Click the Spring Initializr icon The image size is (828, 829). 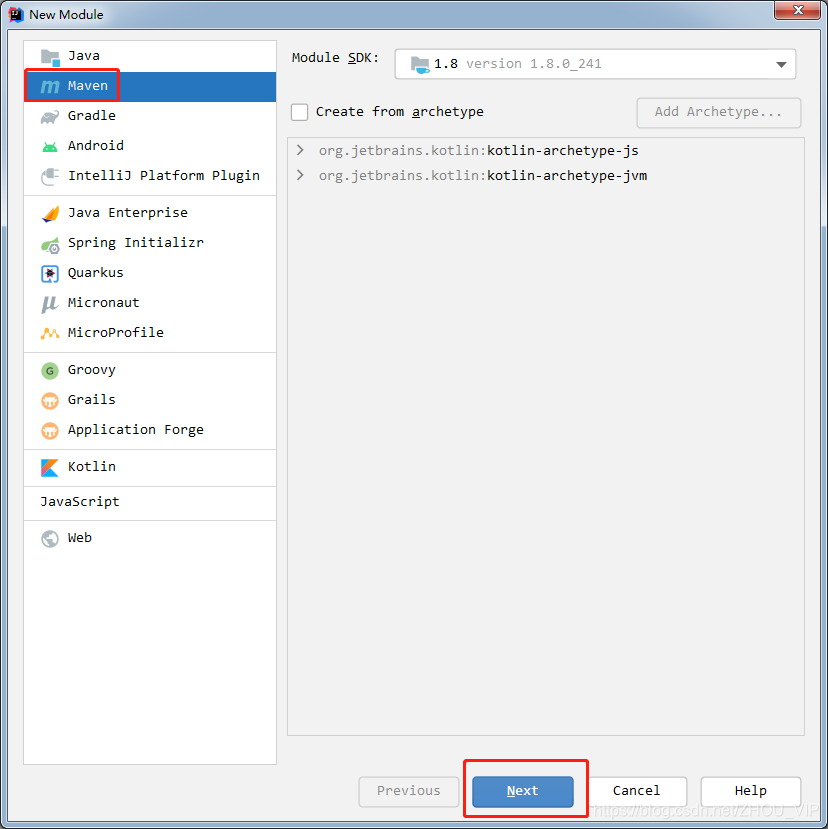click(50, 244)
